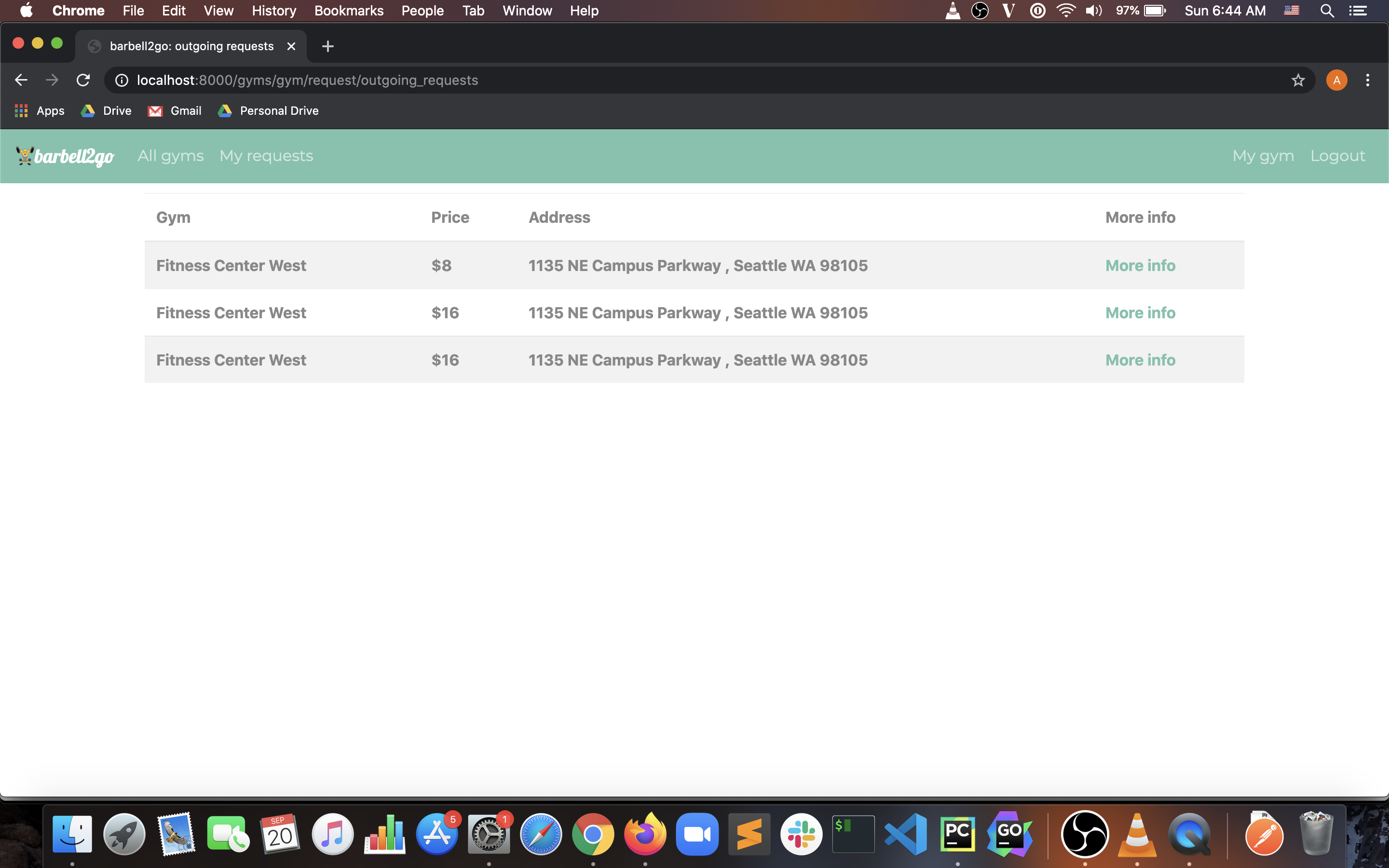Open Chrome profile avatar A
This screenshot has width=1389, height=868.
coord(1336,81)
